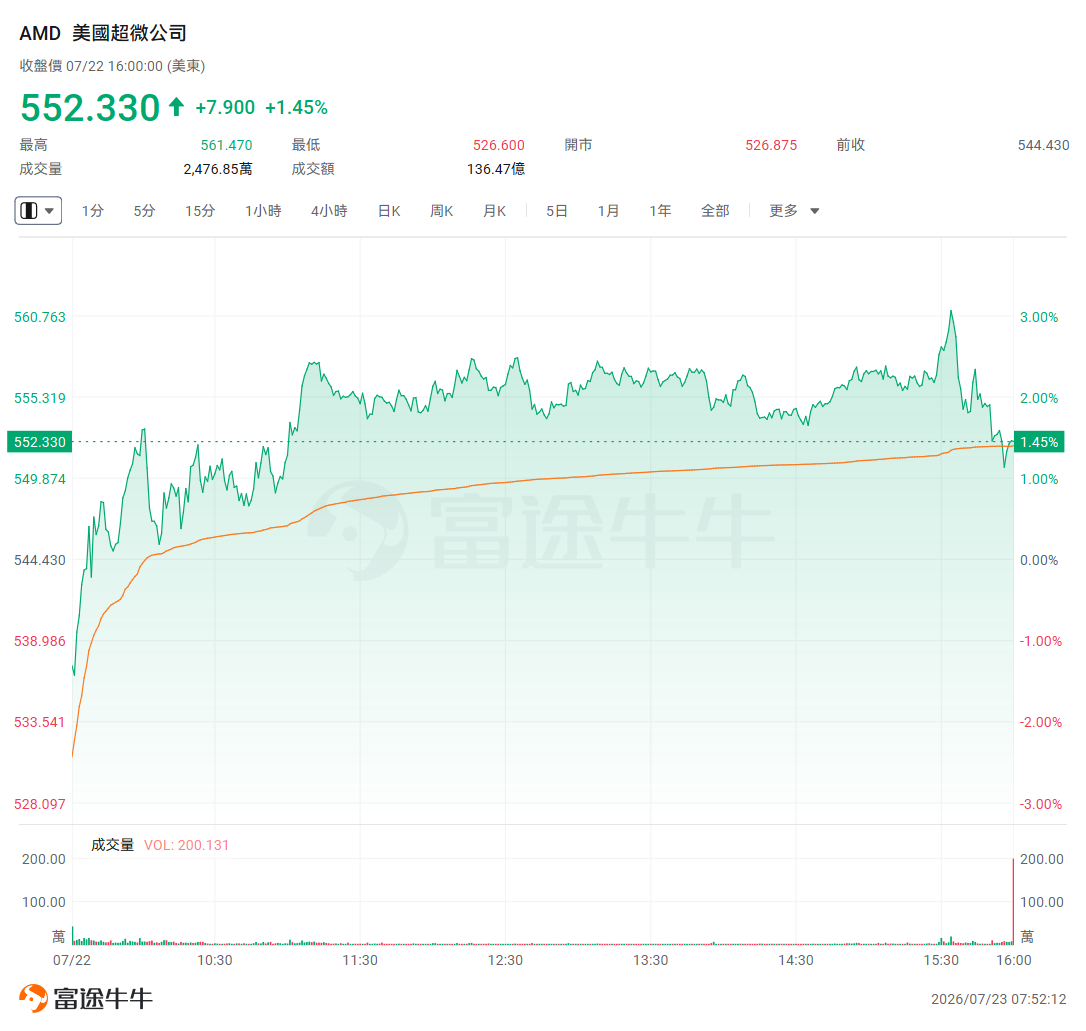The width and height of the screenshot is (1086, 1031).
Task: Show the 日K daily candlestick view
Action: [x=389, y=210]
